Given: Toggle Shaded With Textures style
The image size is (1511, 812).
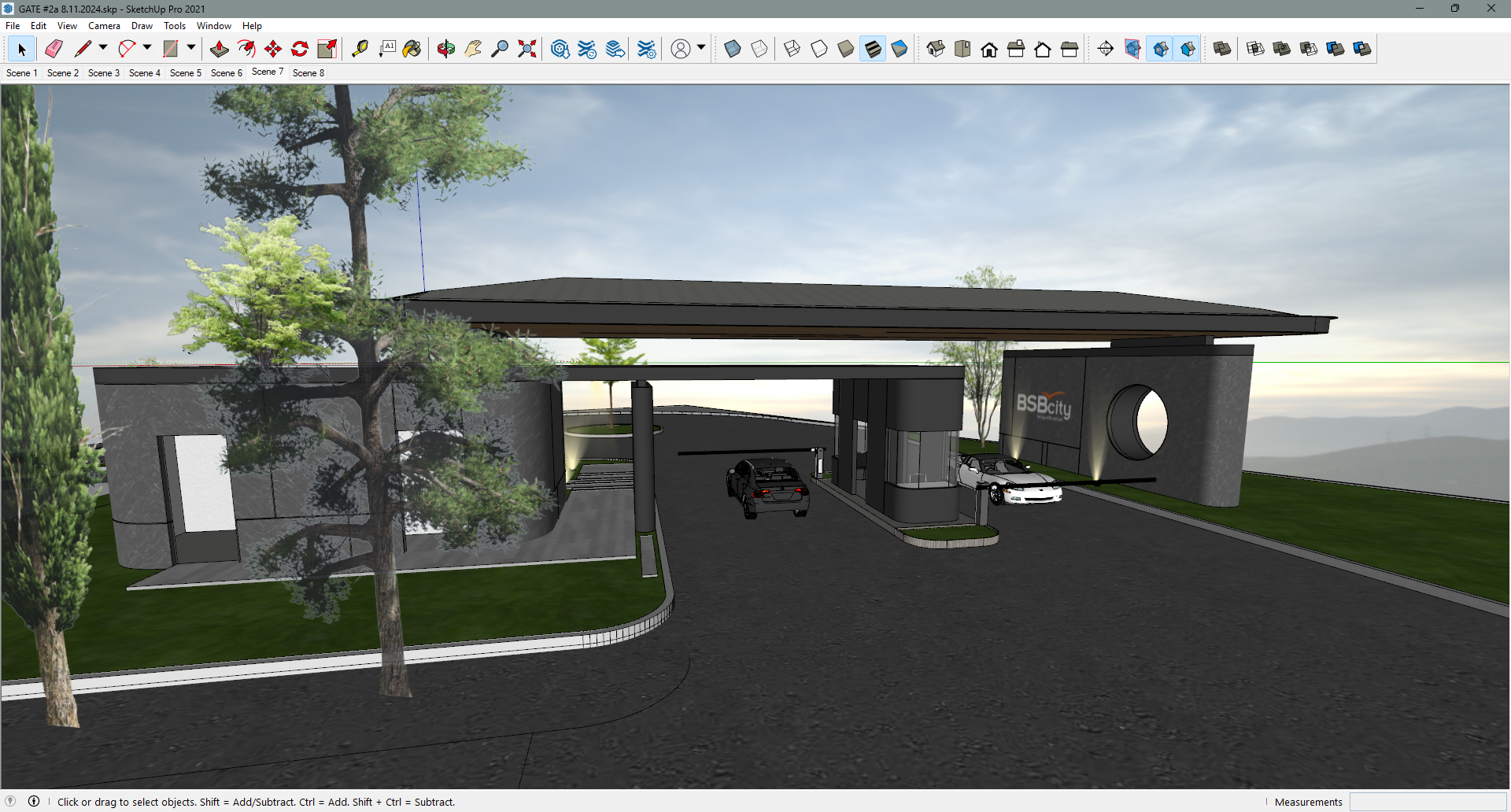Looking at the screenshot, I should click(x=873, y=49).
